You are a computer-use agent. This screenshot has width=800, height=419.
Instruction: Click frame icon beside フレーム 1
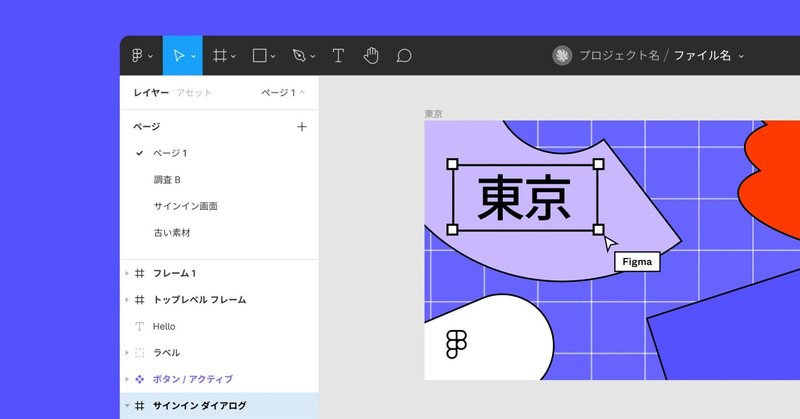coord(139,274)
